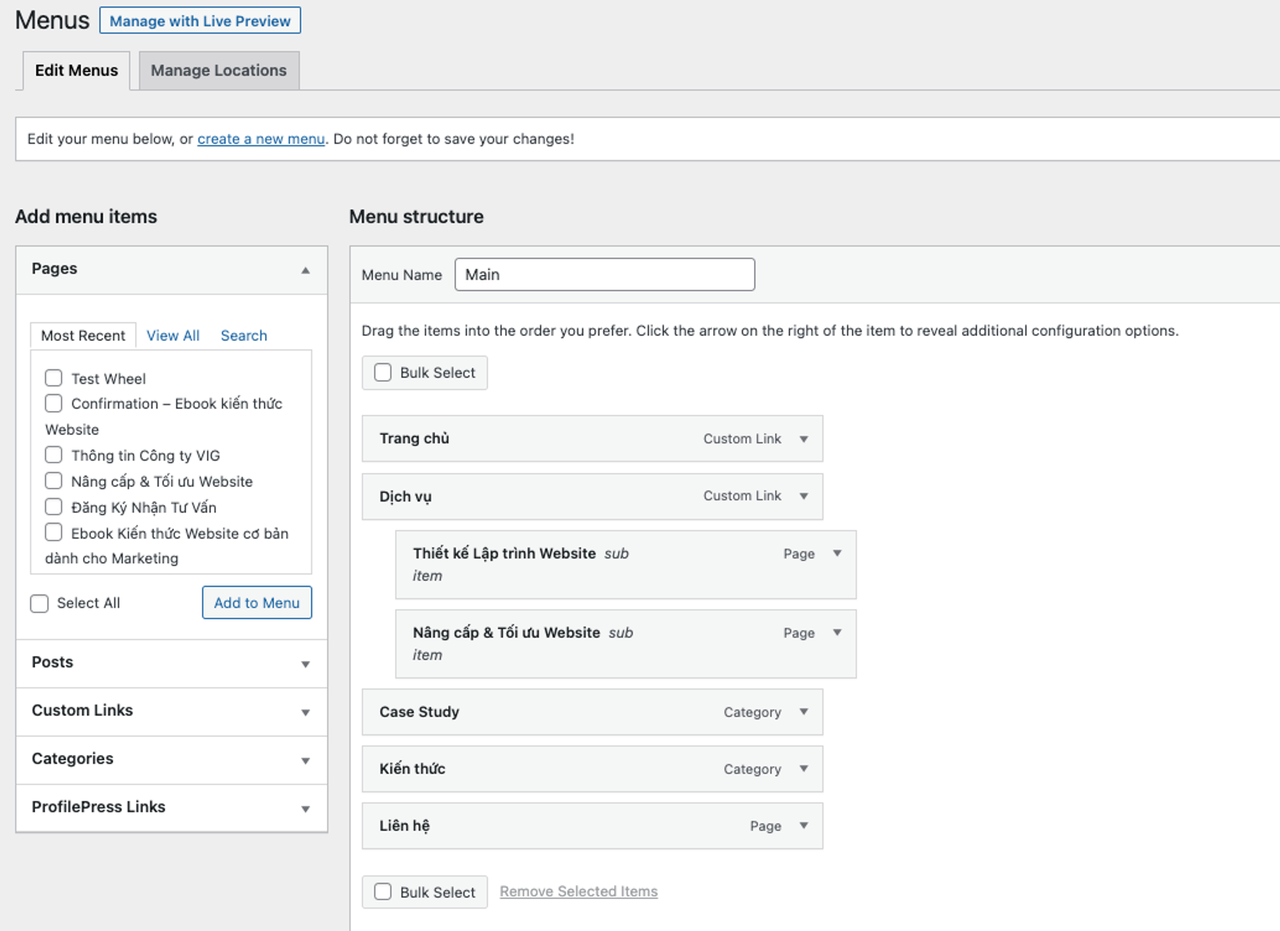Image resolution: width=1280 pixels, height=931 pixels.
Task: Open the ProfilePress Links section
Action: pos(305,808)
